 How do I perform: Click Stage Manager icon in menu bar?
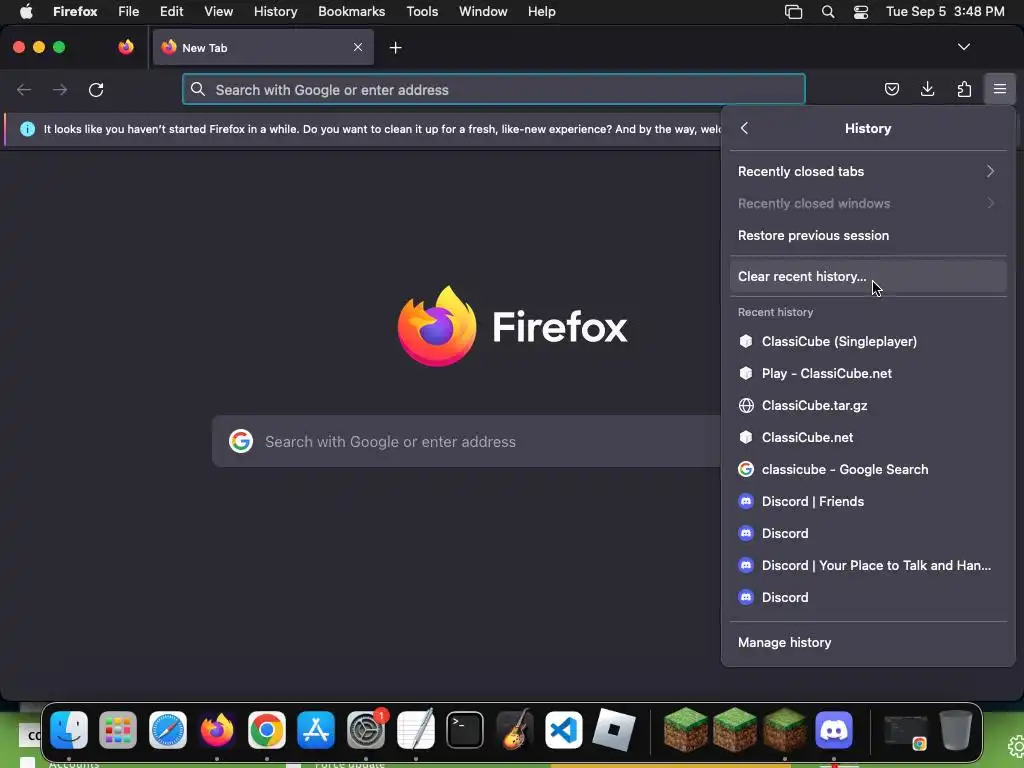click(793, 12)
